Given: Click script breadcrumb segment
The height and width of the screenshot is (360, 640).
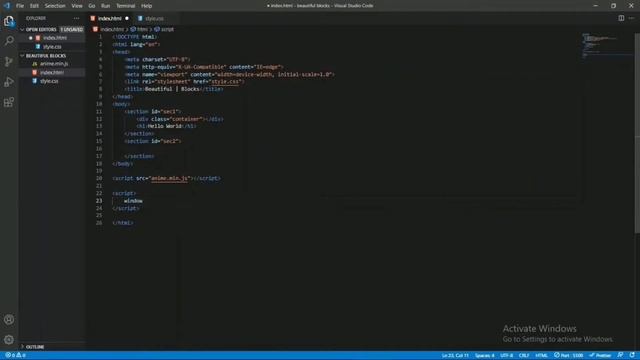Looking at the screenshot, I should point(164,29).
